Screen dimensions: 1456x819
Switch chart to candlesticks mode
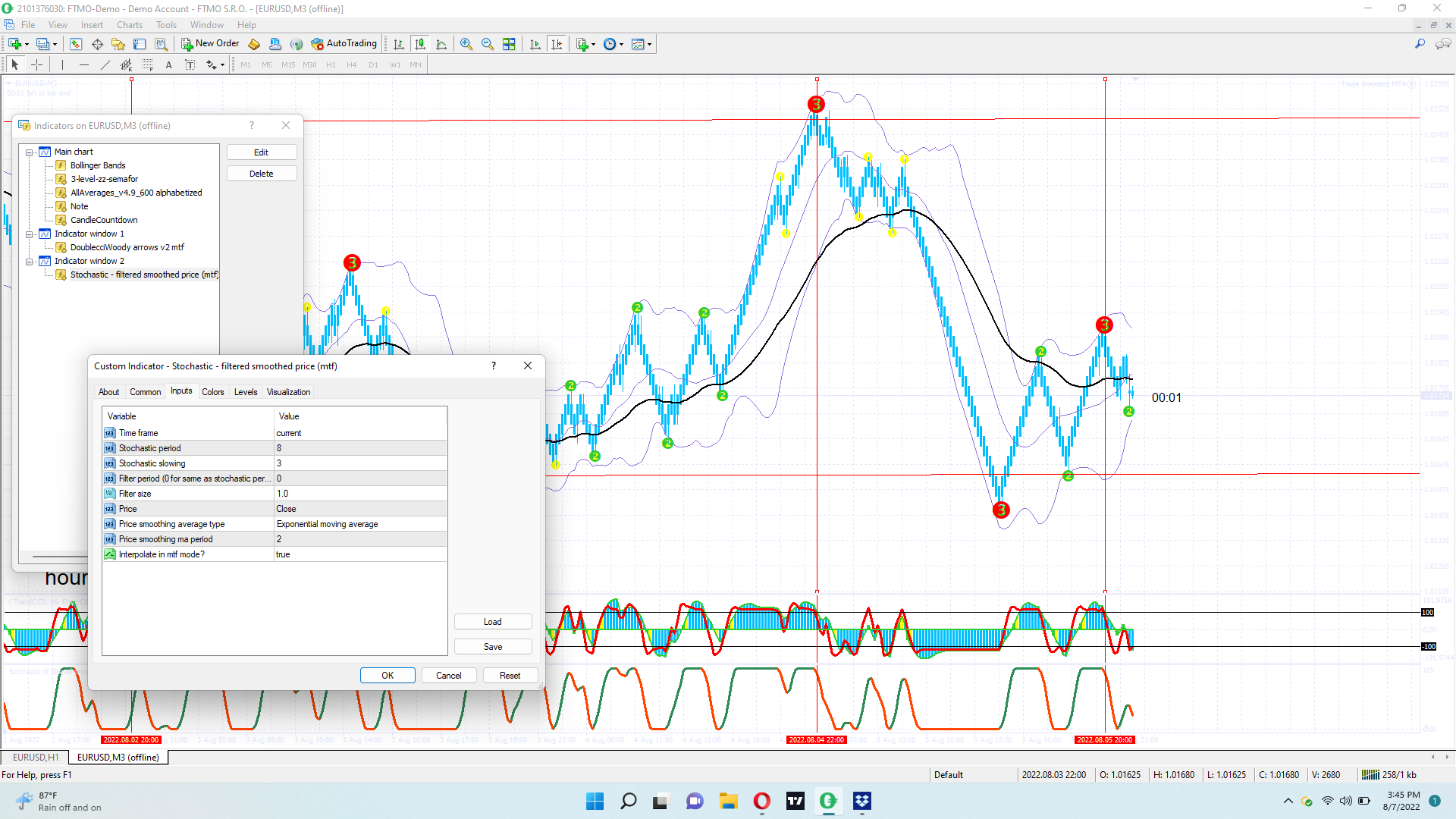[420, 44]
